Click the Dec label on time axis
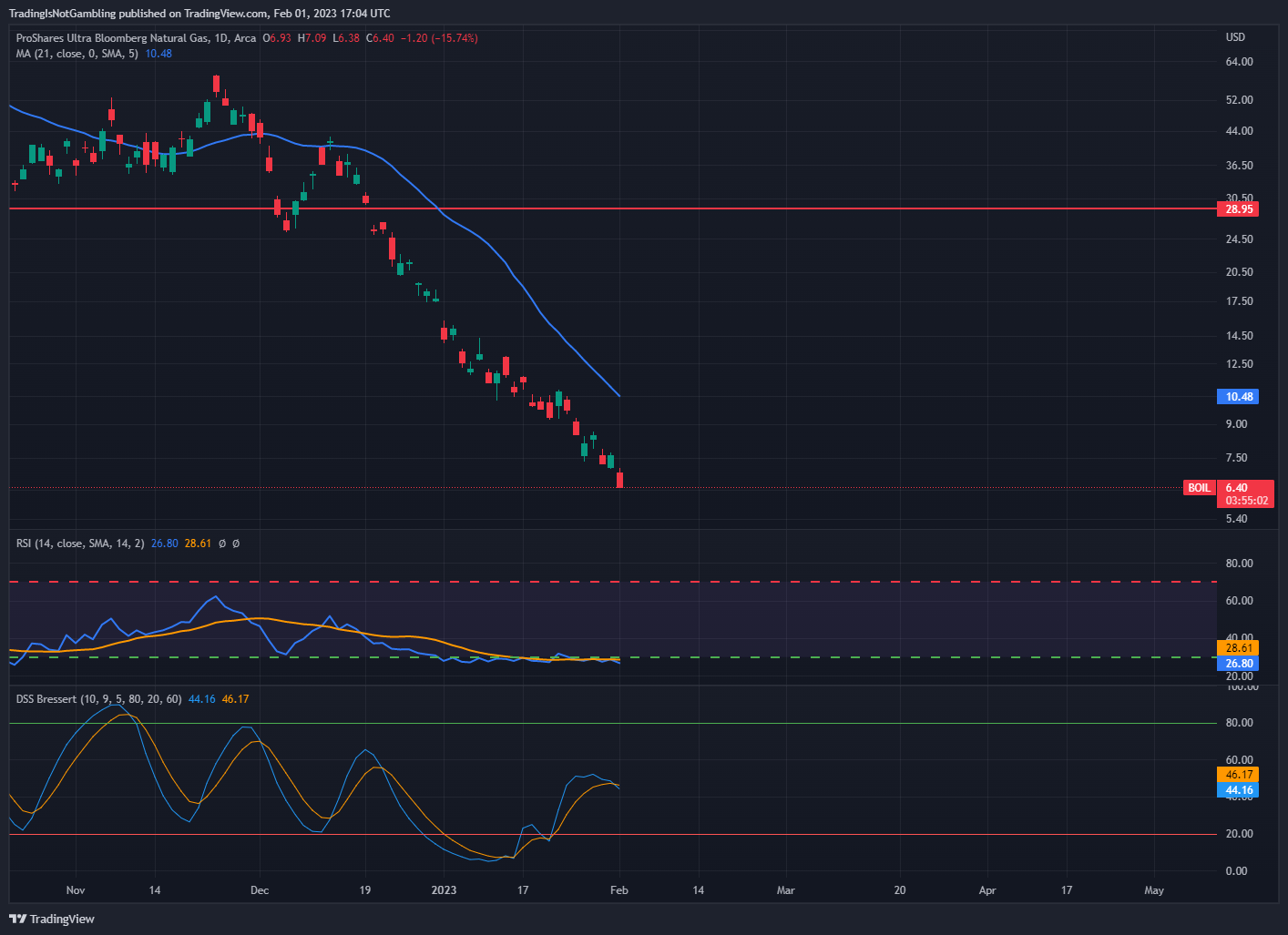Screen dimensions: 1288x935 [260, 890]
